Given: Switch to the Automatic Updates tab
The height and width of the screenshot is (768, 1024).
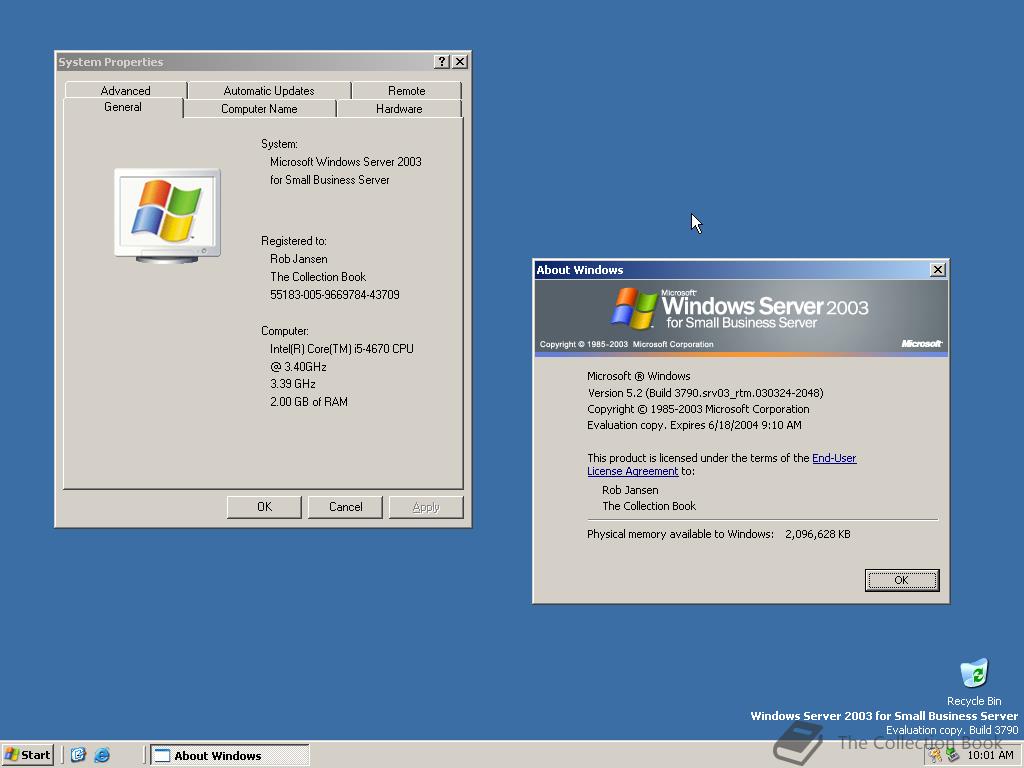Looking at the screenshot, I should (268, 90).
